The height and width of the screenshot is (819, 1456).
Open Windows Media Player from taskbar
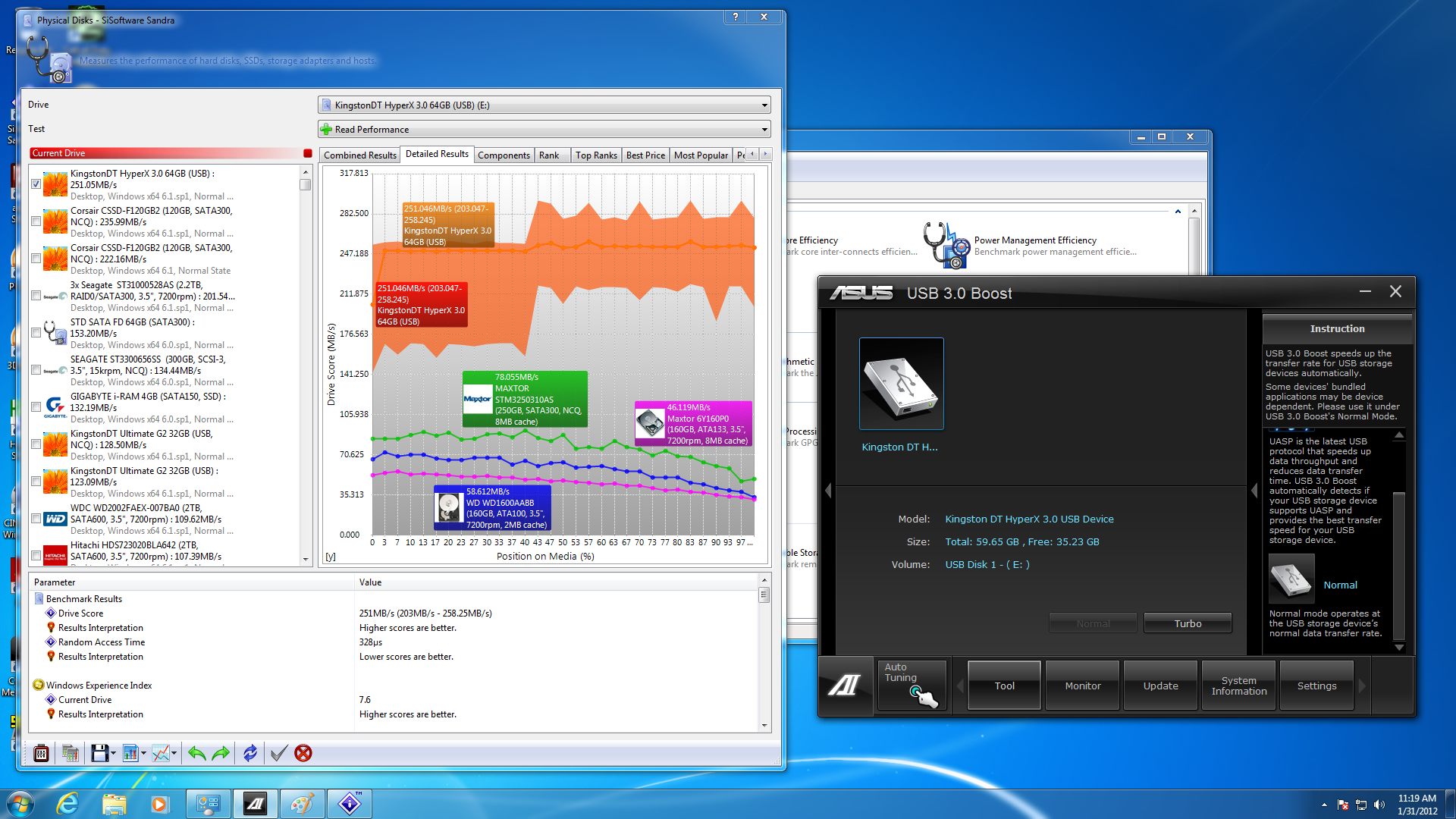pyautogui.click(x=159, y=804)
